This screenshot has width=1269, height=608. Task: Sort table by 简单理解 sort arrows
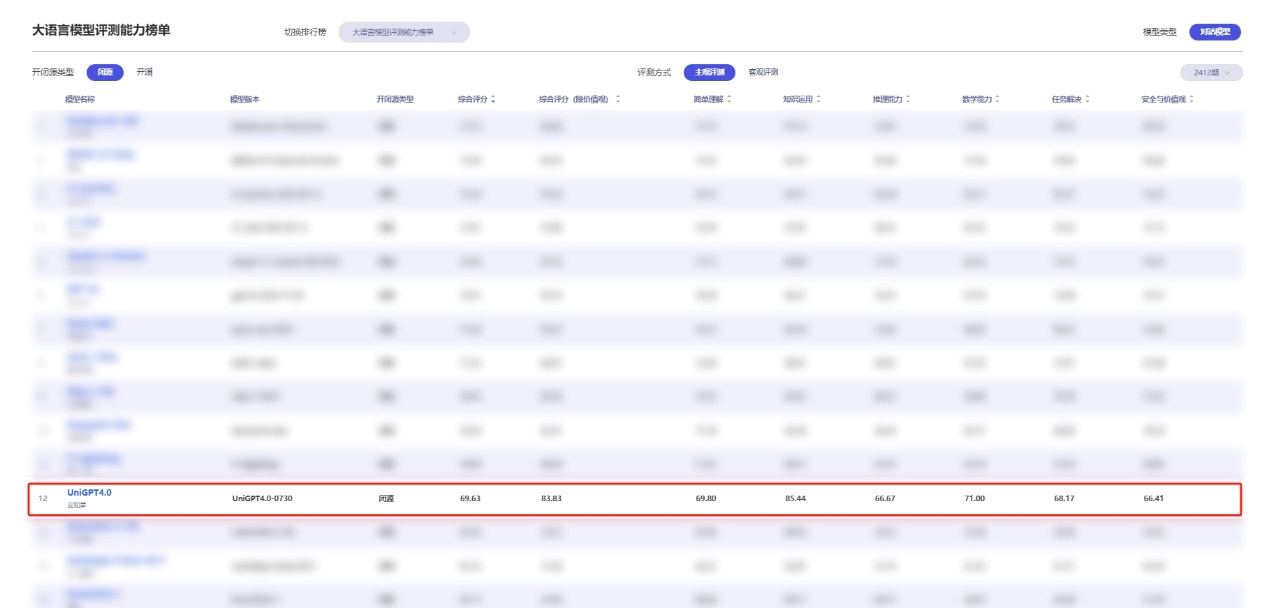(x=729, y=99)
